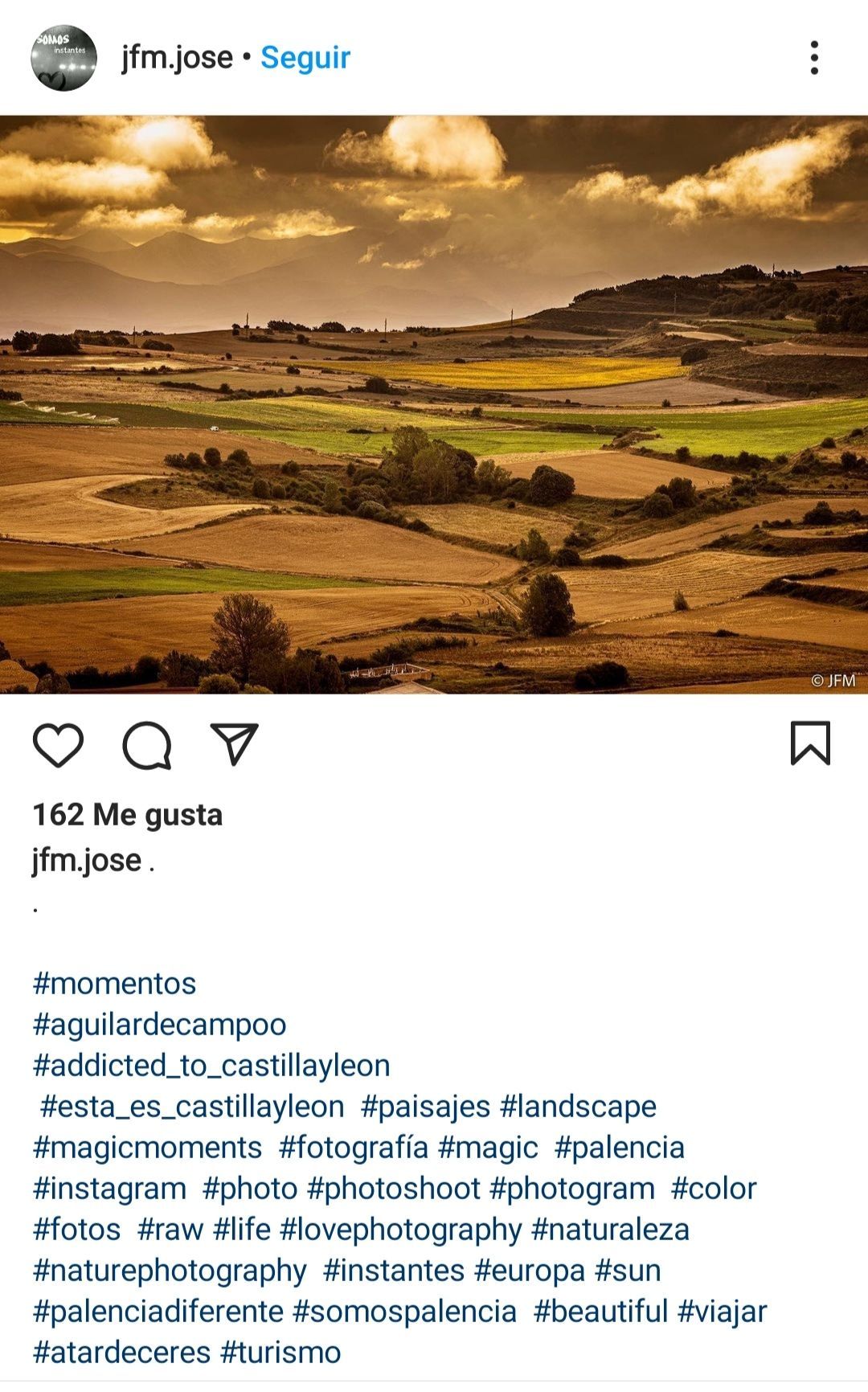The width and height of the screenshot is (868, 1392).
Task: Open hashtag #turismo
Action: pyautogui.click(x=280, y=1353)
